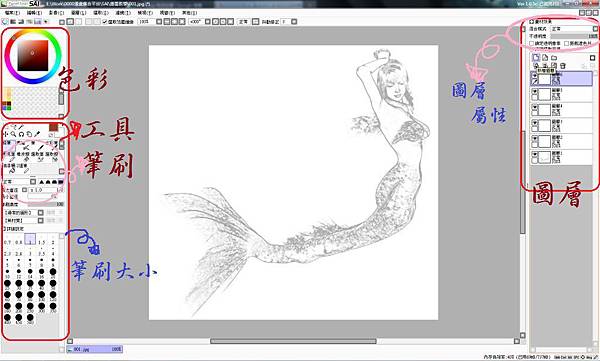Expand the 詳細設定 advanced settings section
600x361 pixels.
pyautogui.click(x=13, y=229)
